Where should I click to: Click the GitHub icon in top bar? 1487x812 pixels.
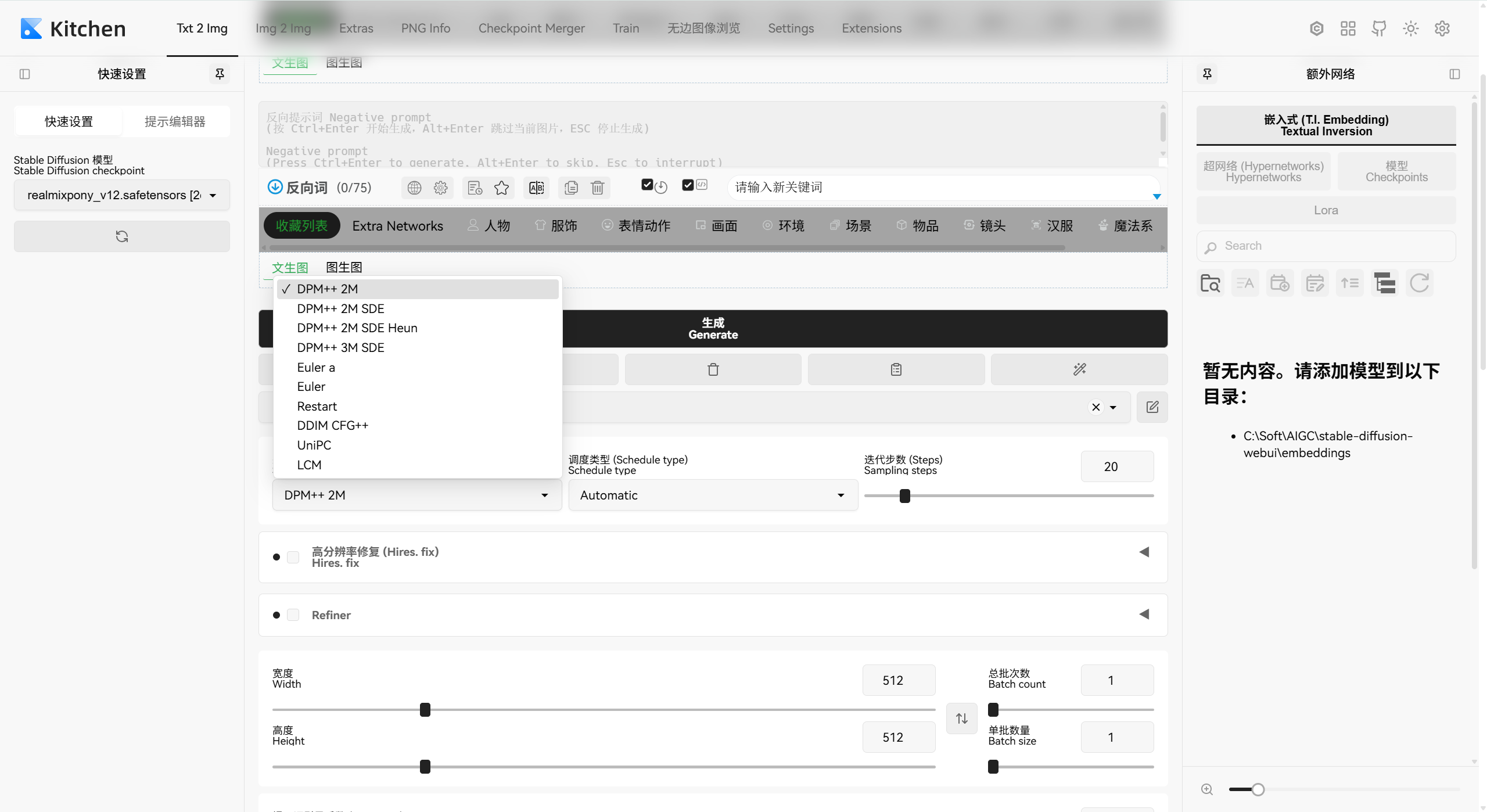(x=1379, y=28)
